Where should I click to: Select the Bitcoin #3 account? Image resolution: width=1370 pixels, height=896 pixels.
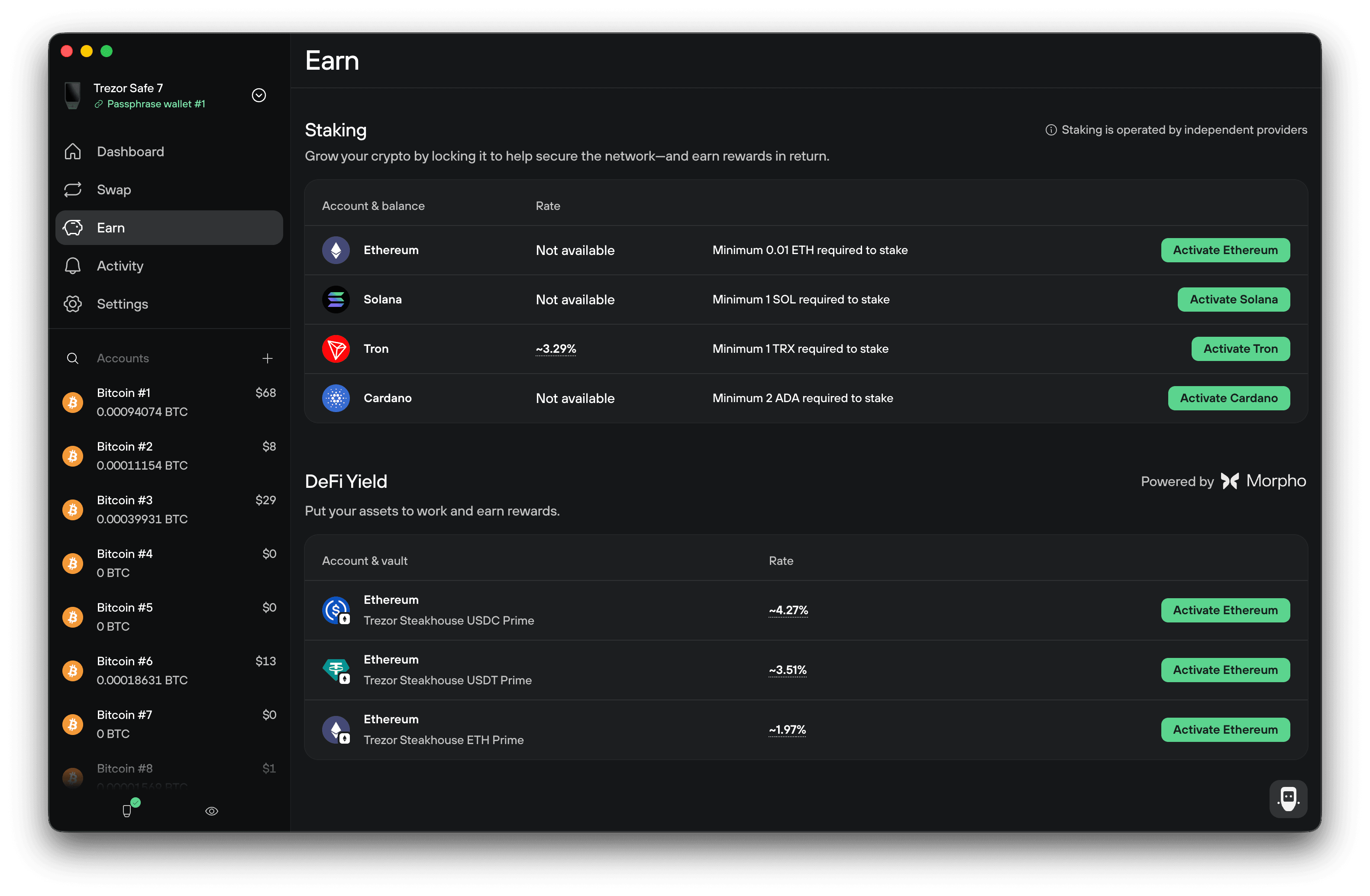(169, 509)
